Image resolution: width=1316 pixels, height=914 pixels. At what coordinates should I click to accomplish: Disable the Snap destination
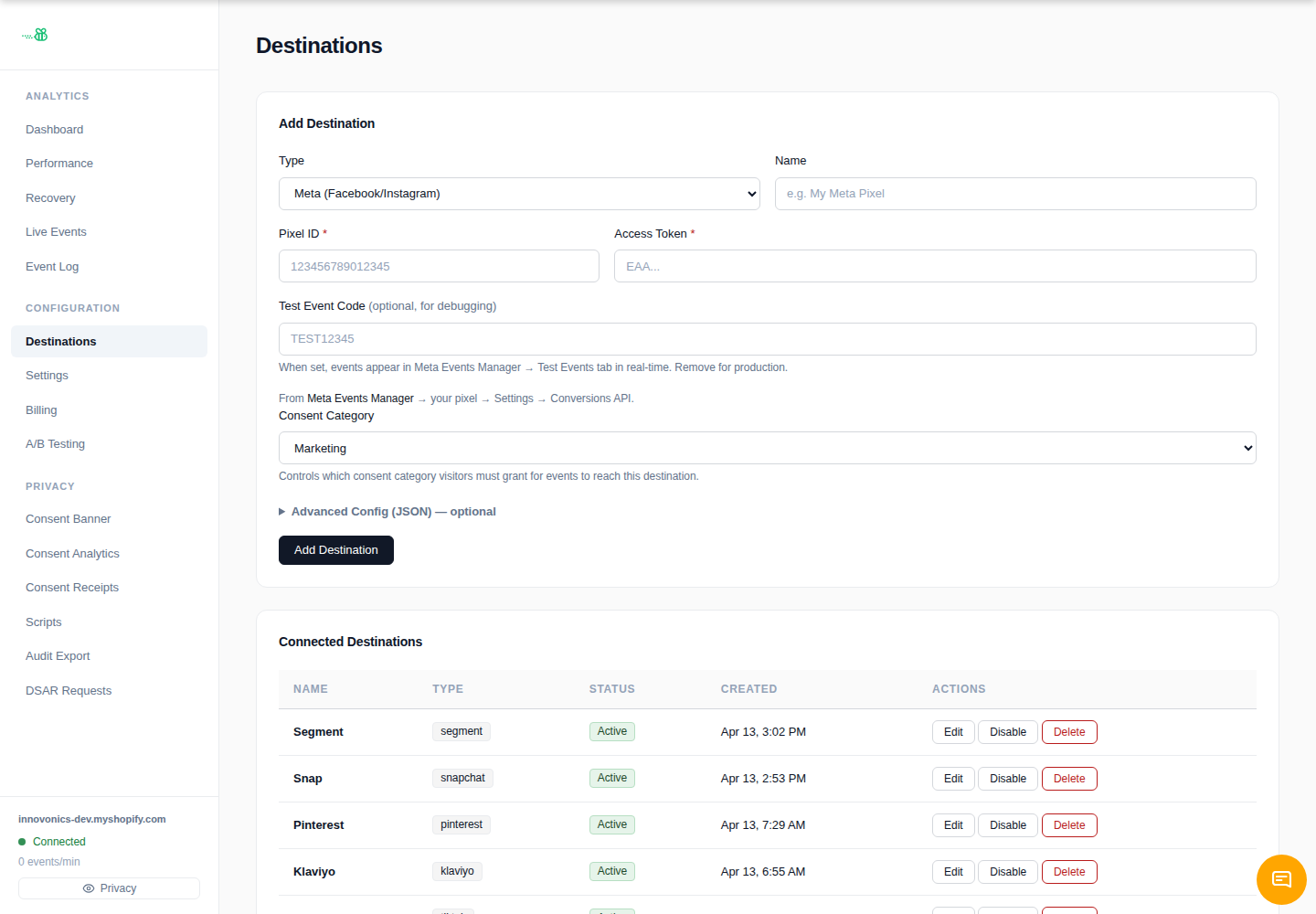point(1008,779)
